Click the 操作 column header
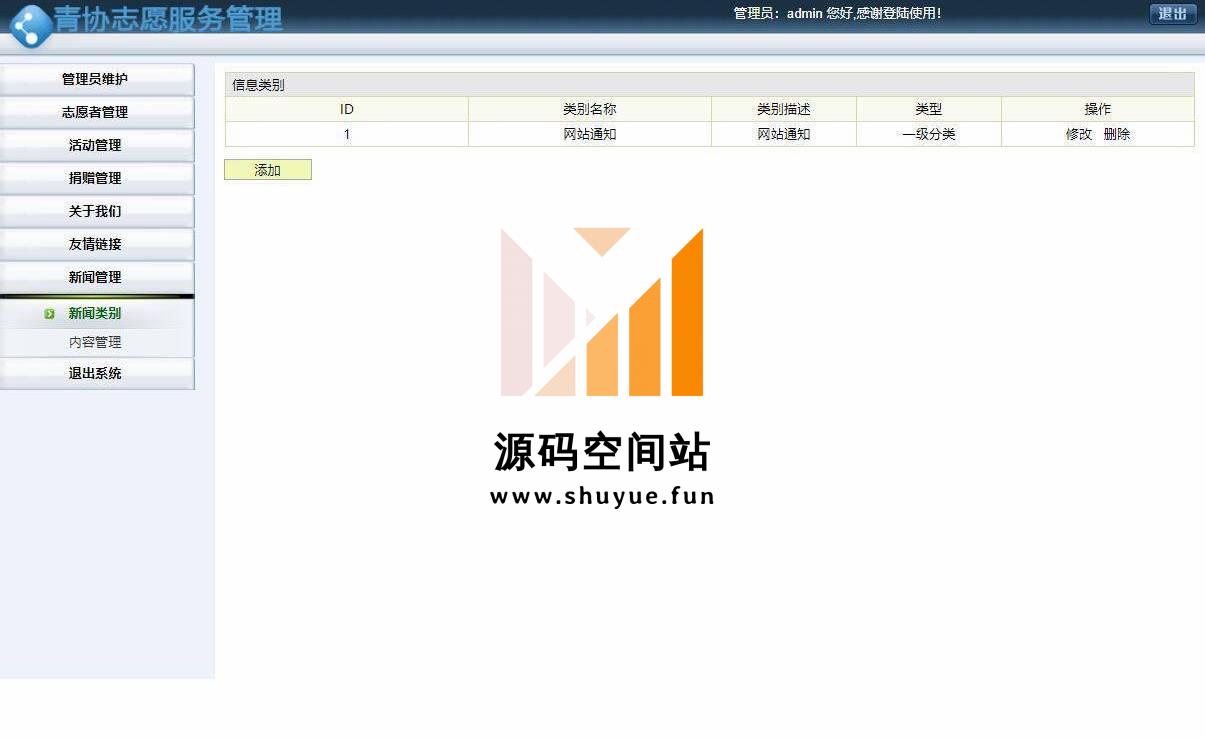1205x739 pixels. (1098, 109)
